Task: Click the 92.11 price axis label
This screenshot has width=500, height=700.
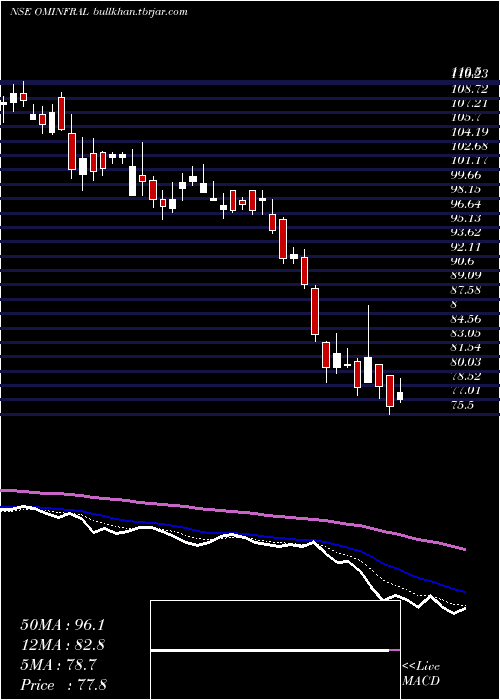Action: point(468,246)
